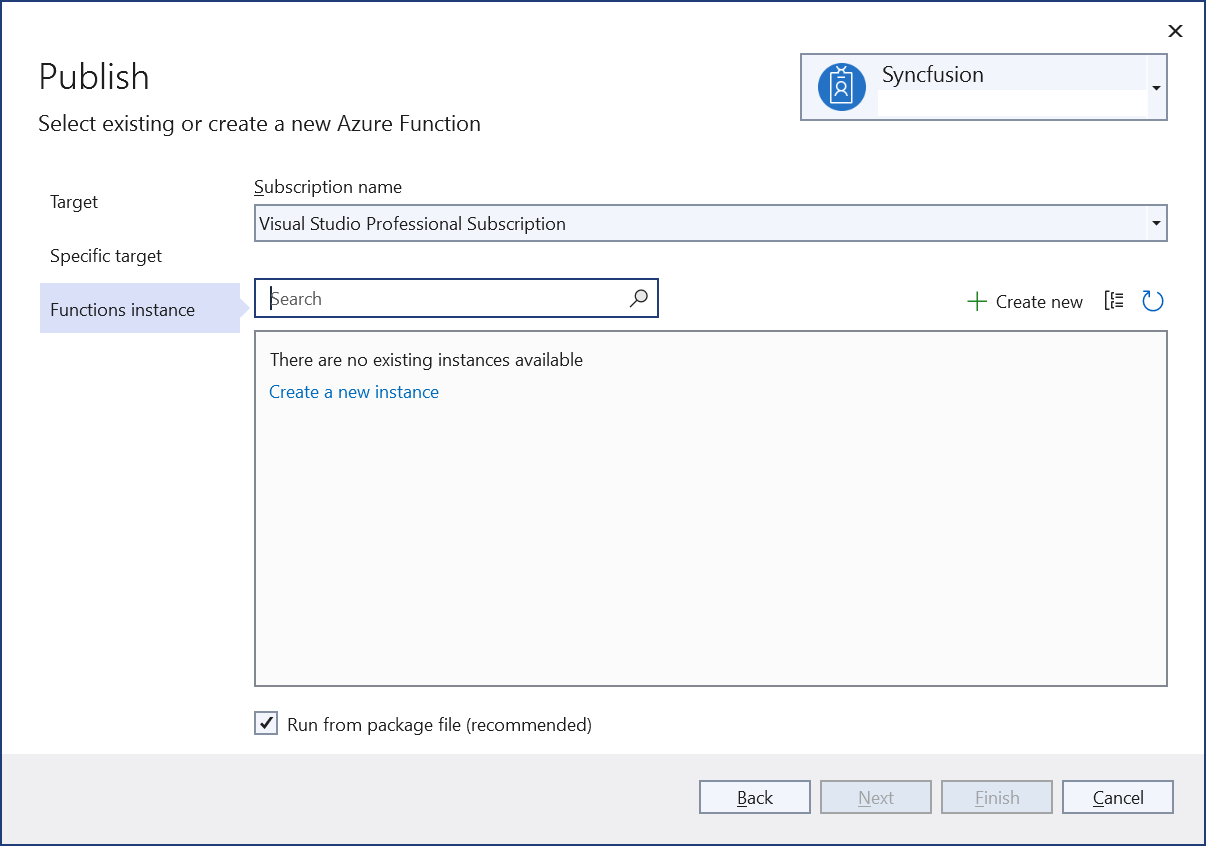1206x846 pixels.
Task: Click the green plus Create new icon
Action: click(x=977, y=301)
